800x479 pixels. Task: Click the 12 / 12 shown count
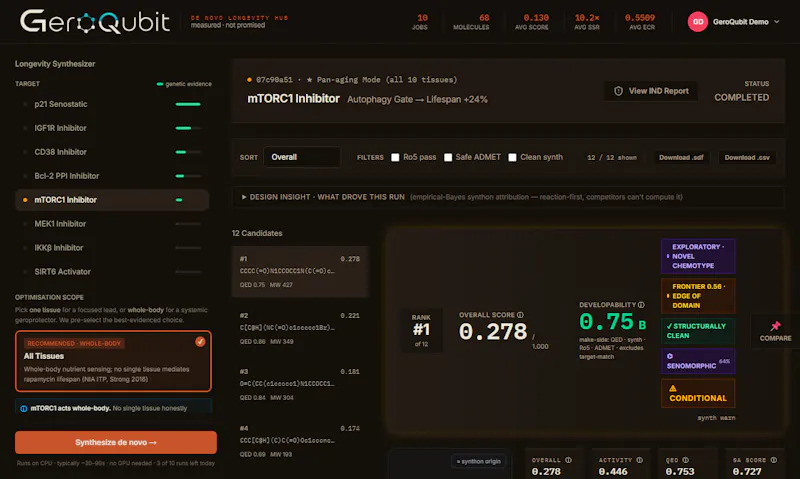pyautogui.click(x=612, y=158)
